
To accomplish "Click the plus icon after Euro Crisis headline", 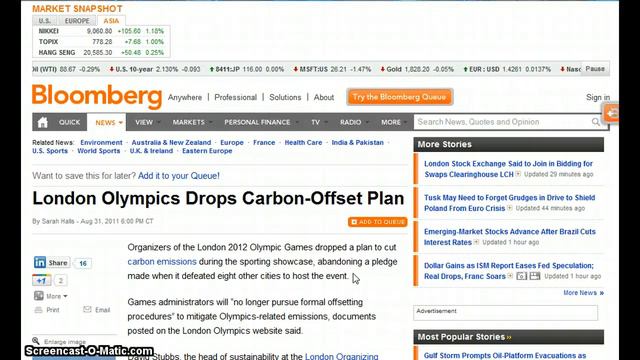I will tap(510, 208).
